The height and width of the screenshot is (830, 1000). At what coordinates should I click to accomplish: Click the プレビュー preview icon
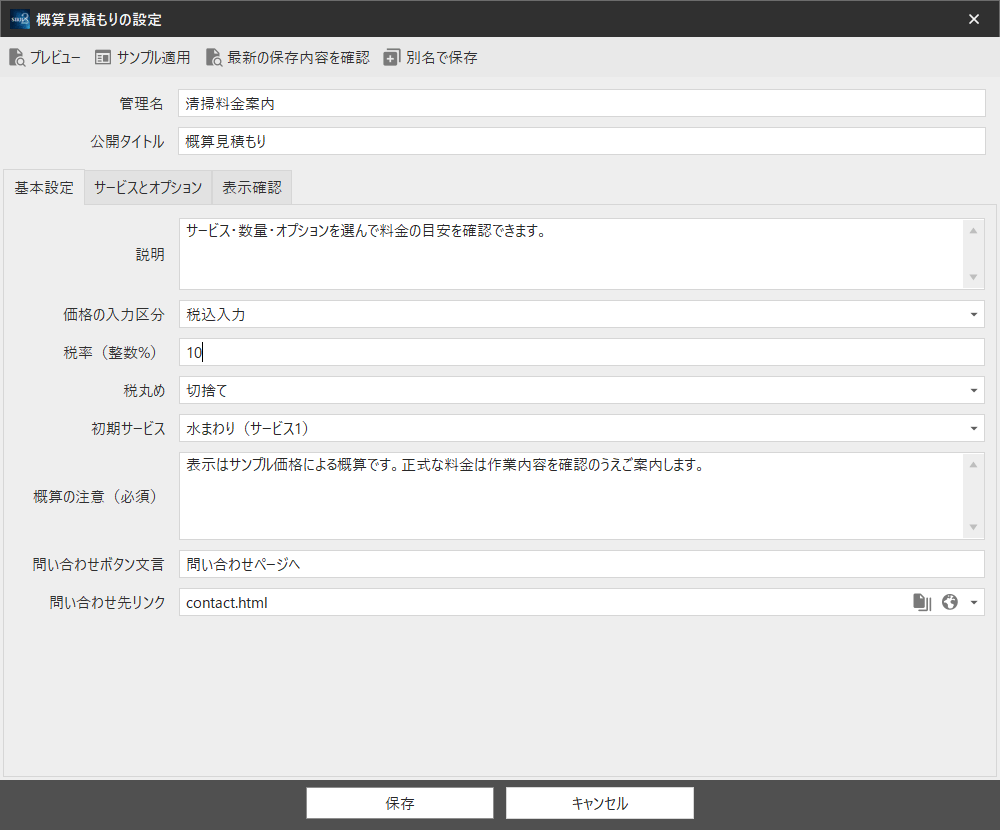pyautogui.click(x=17, y=57)
